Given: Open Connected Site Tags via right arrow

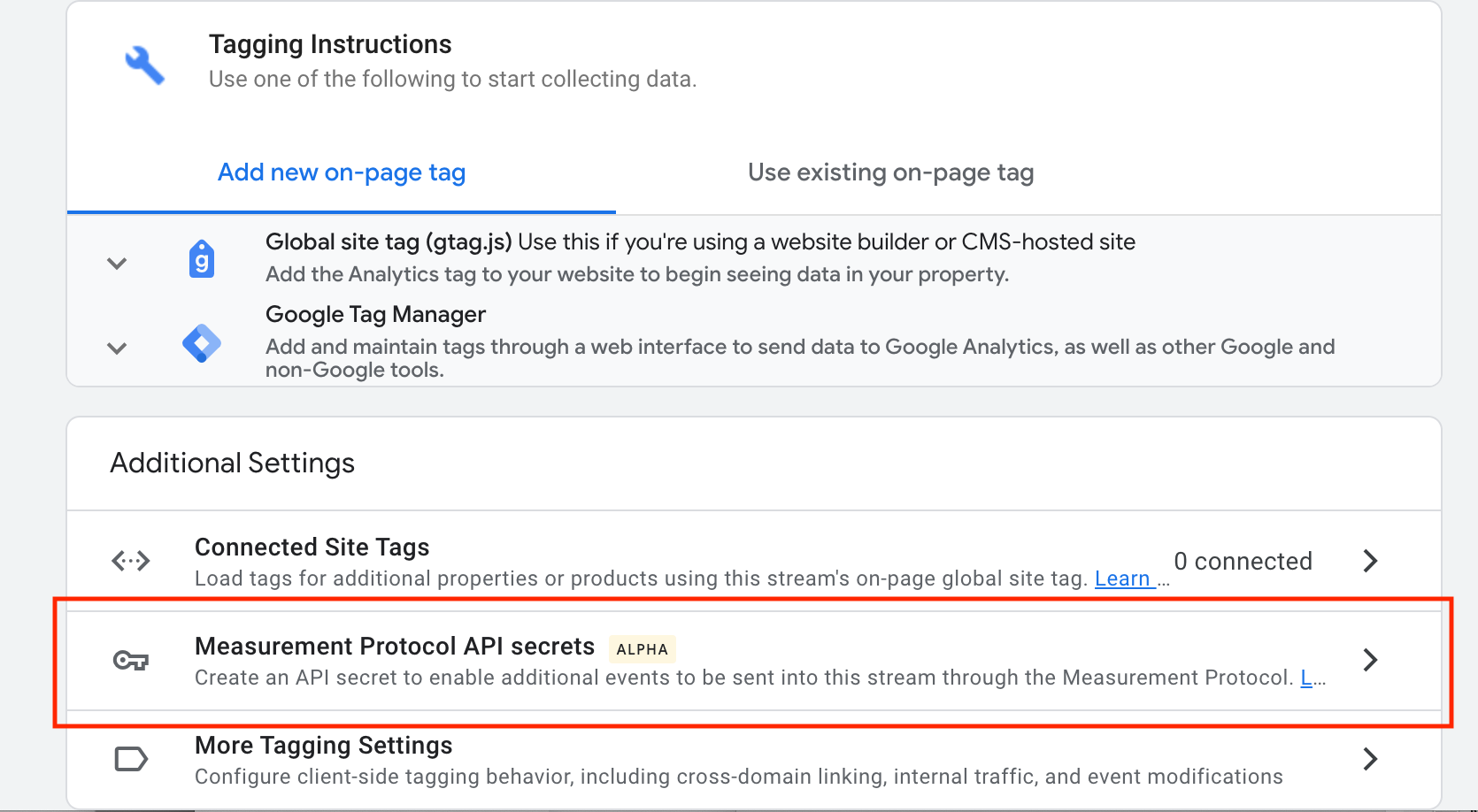Looking at the screenshot, I should pyautogui.click(x=1370, y=561).
